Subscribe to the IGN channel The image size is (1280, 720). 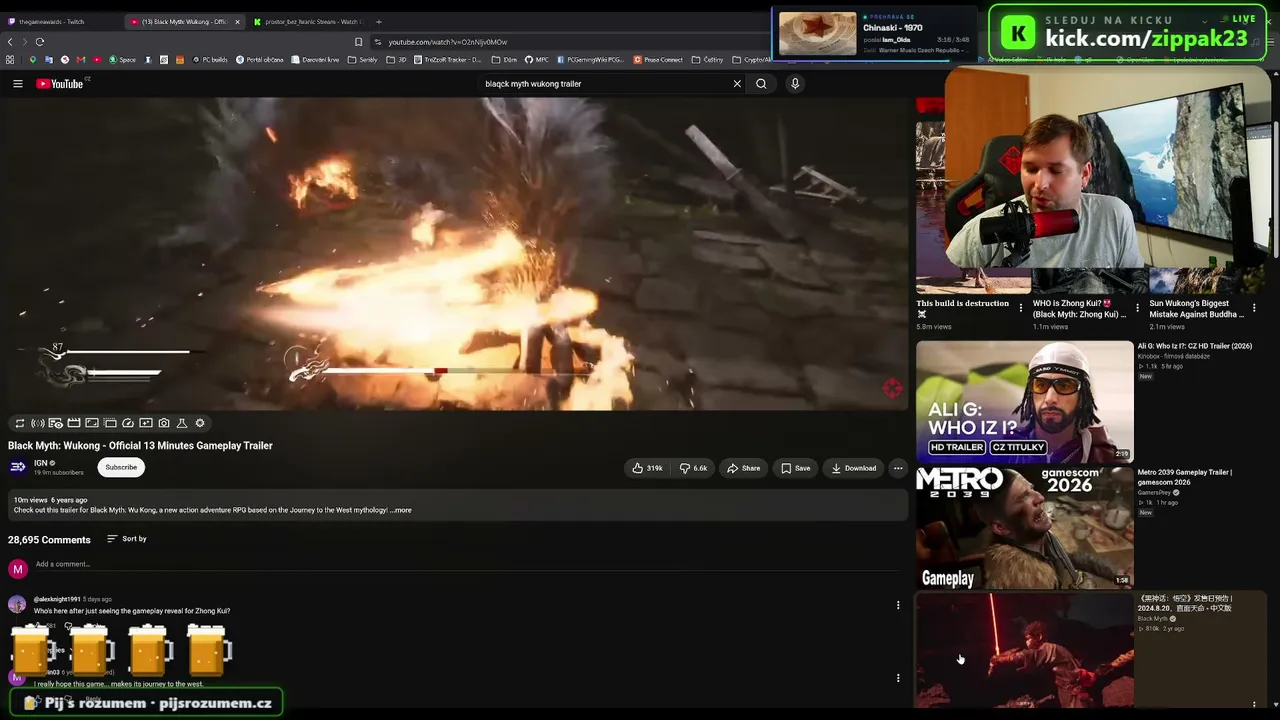point(121,467)
